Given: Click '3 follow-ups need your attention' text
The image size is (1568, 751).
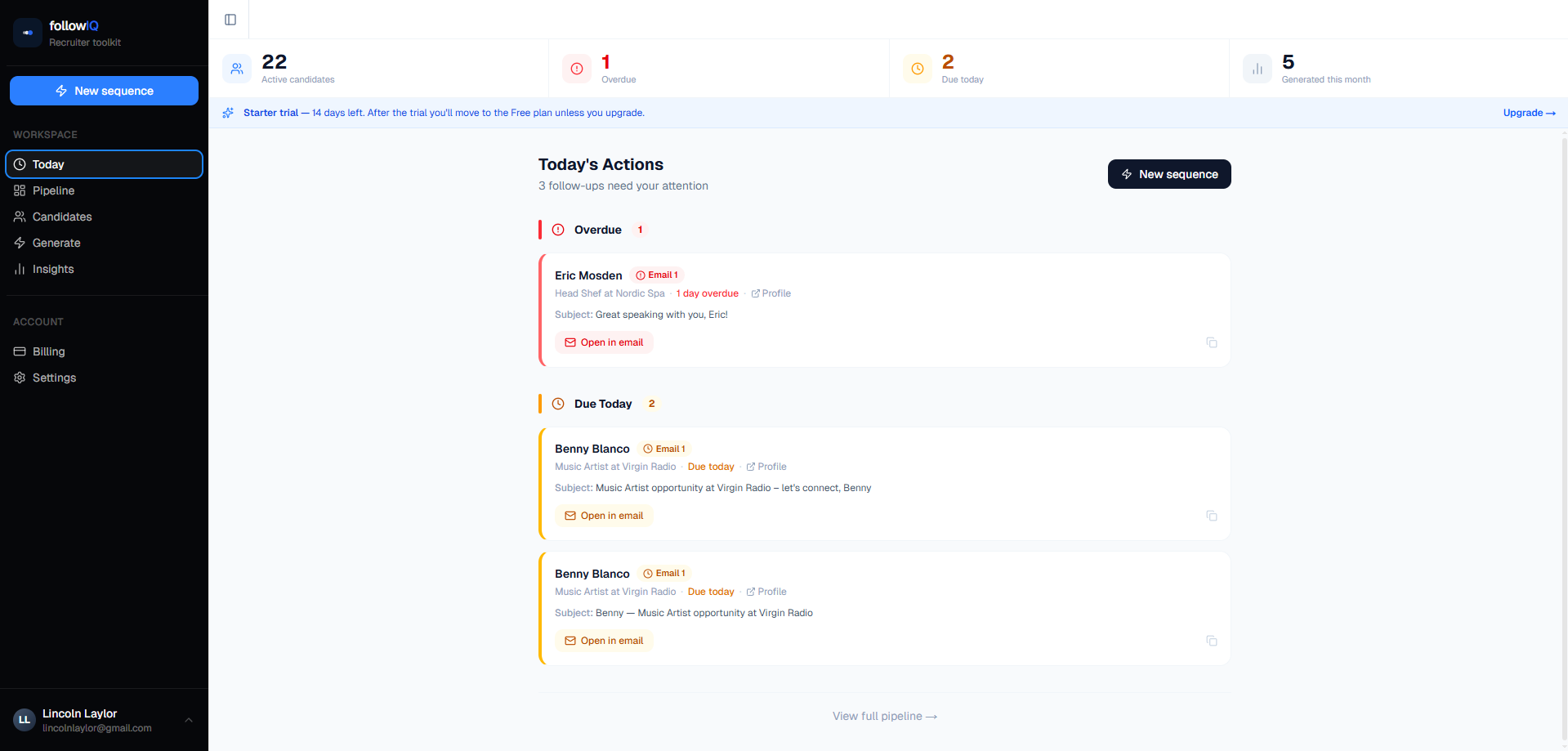Looking at the screenshot, I should point(623,186).
